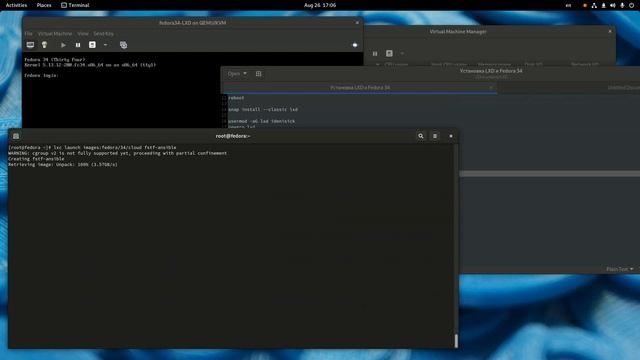Open keyboard layout 'en' indicator
This screenshot has width=640, height=360.
(568, 5)
